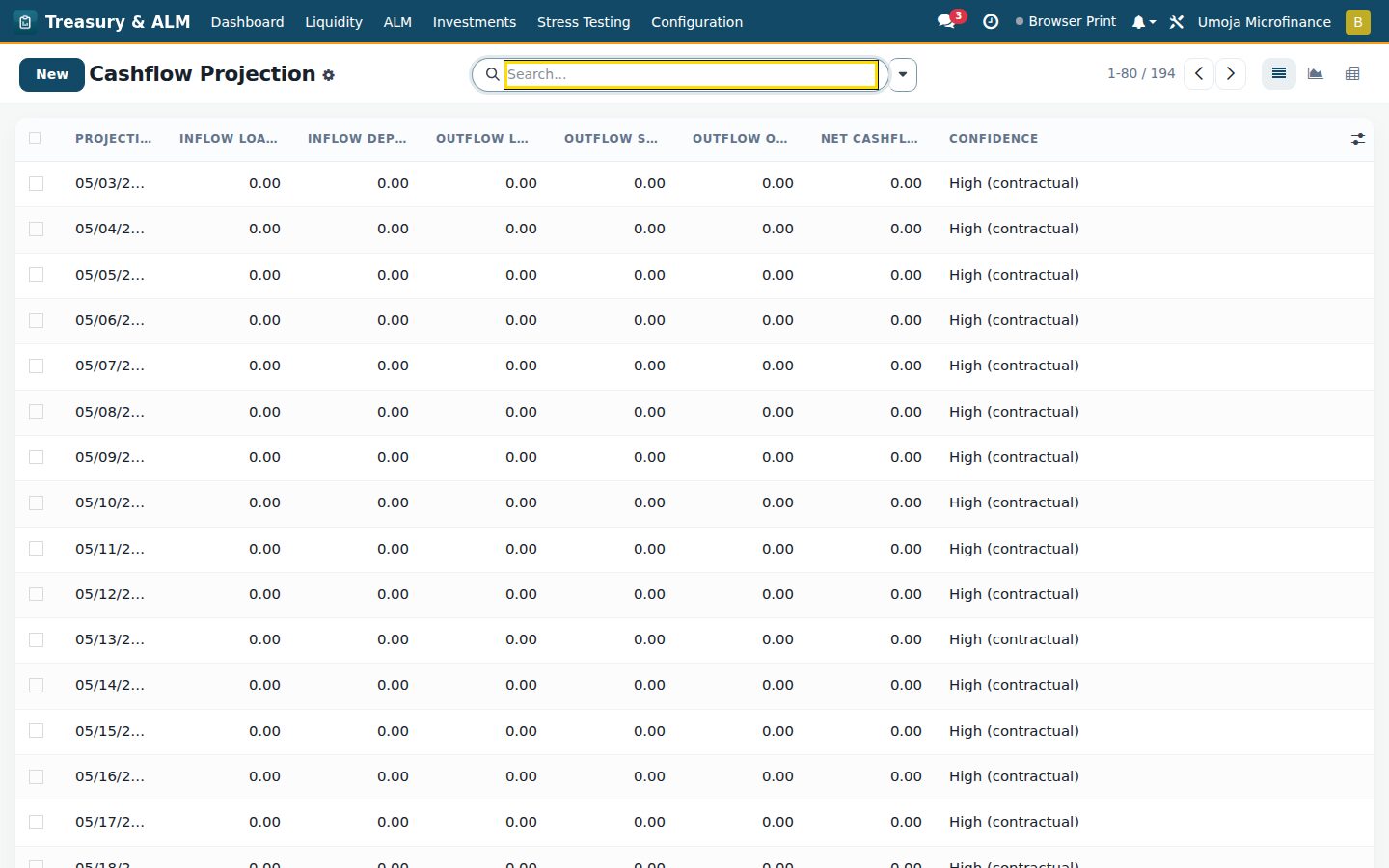Sort by the Inflow Loa... column header
Viewport: 1389px width, 868px height.
coord(229,139)
